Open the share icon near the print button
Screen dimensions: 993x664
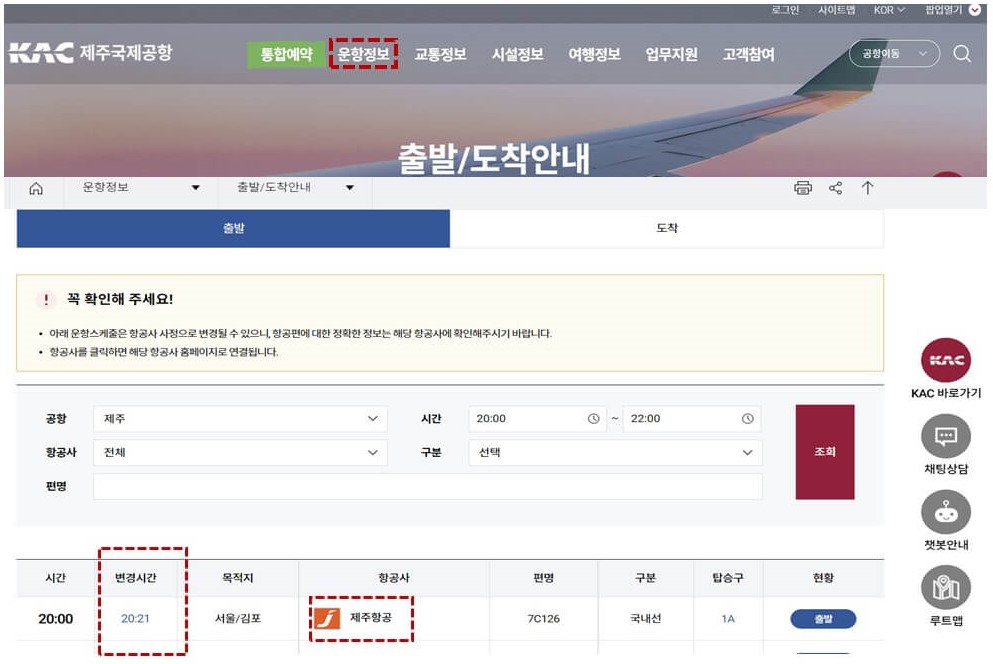pyautogui.click(x=837, y=187)
